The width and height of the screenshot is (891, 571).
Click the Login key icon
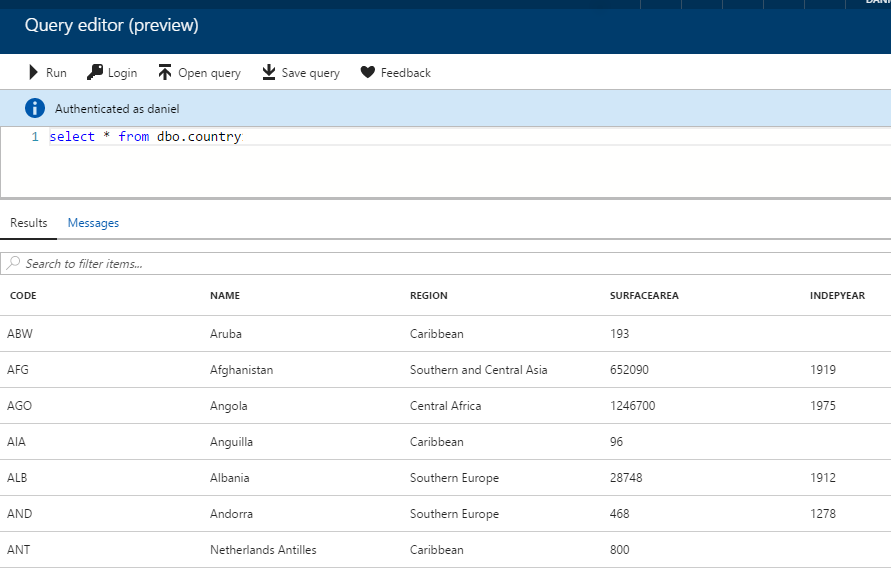pos(95,72)
